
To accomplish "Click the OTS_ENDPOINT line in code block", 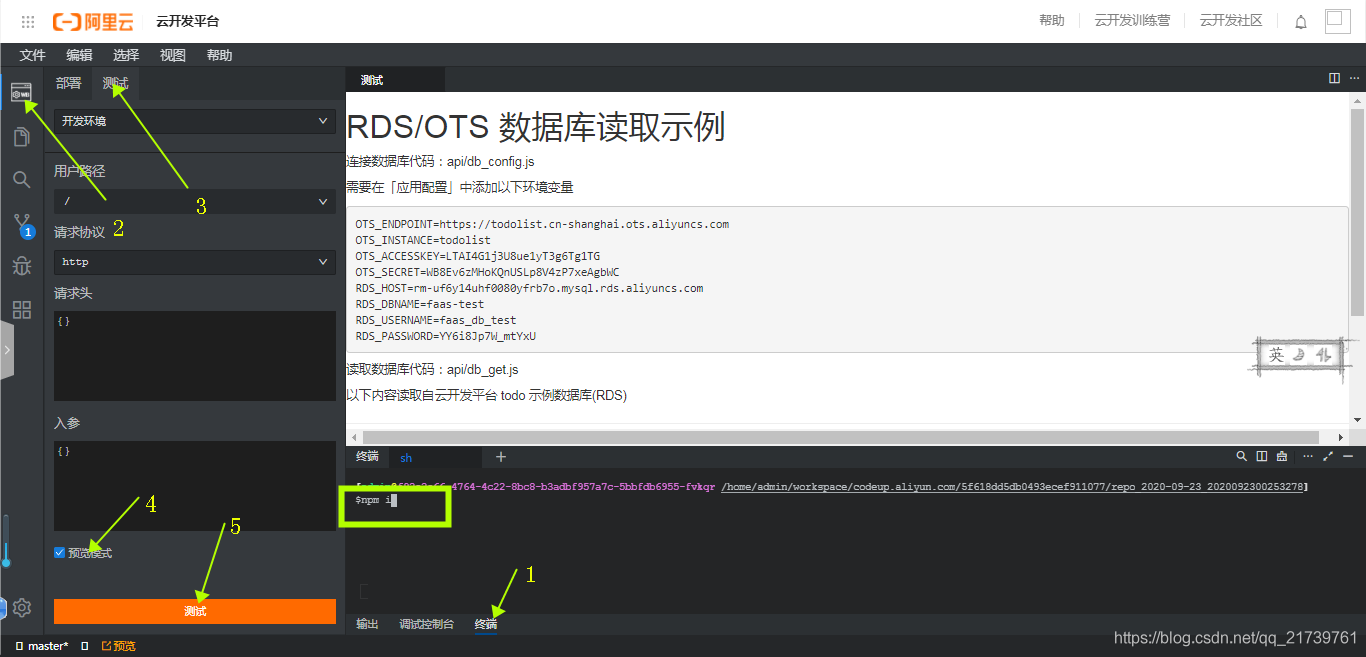I will coord(542,224).
